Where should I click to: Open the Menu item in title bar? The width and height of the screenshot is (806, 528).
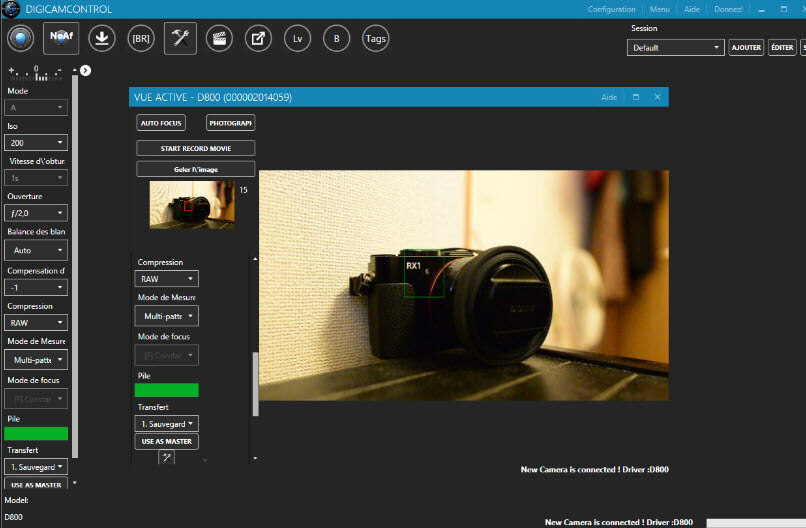(660, 9)
